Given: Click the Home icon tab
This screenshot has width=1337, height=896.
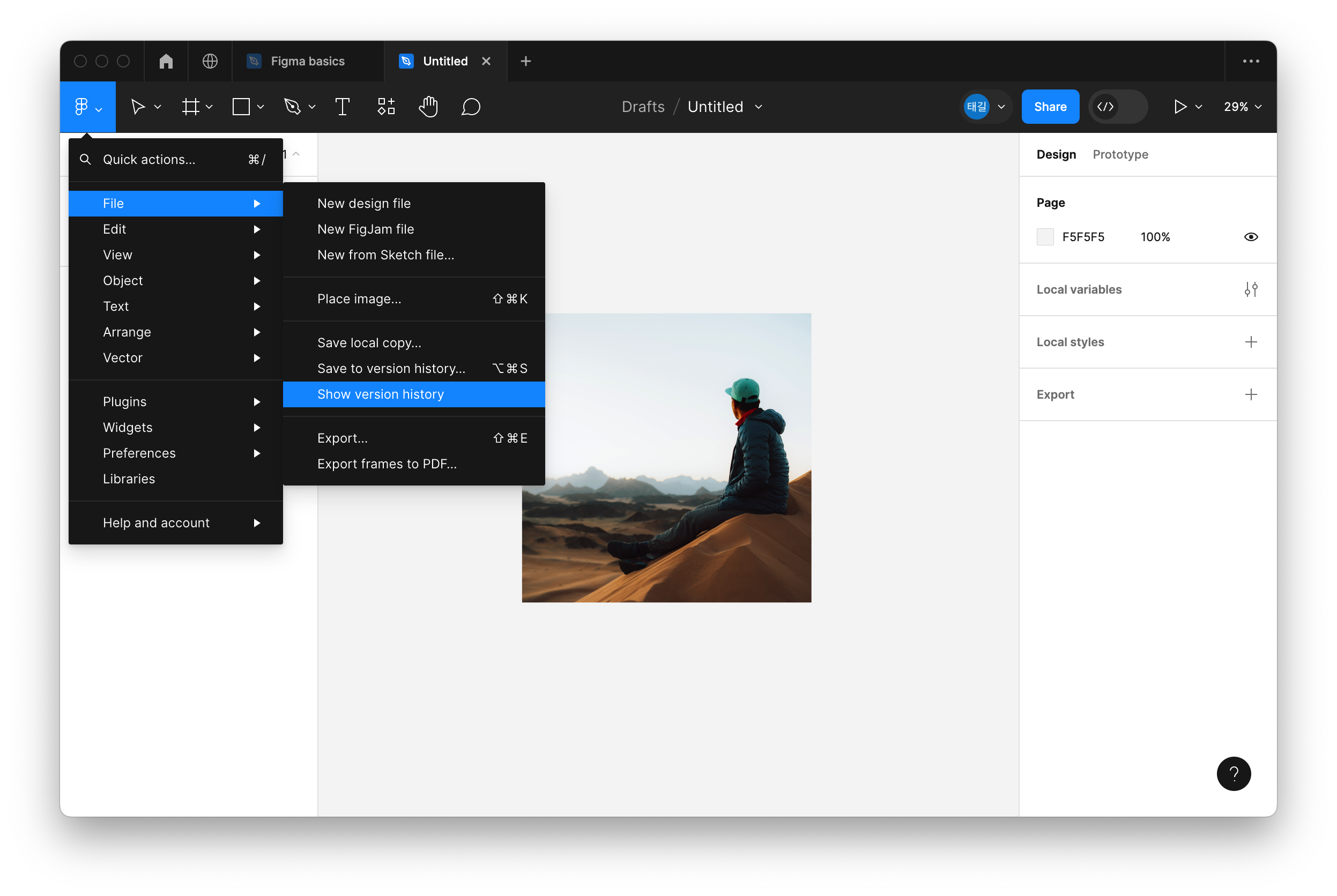Looking at the screenshot, I should tap(166, 61).
